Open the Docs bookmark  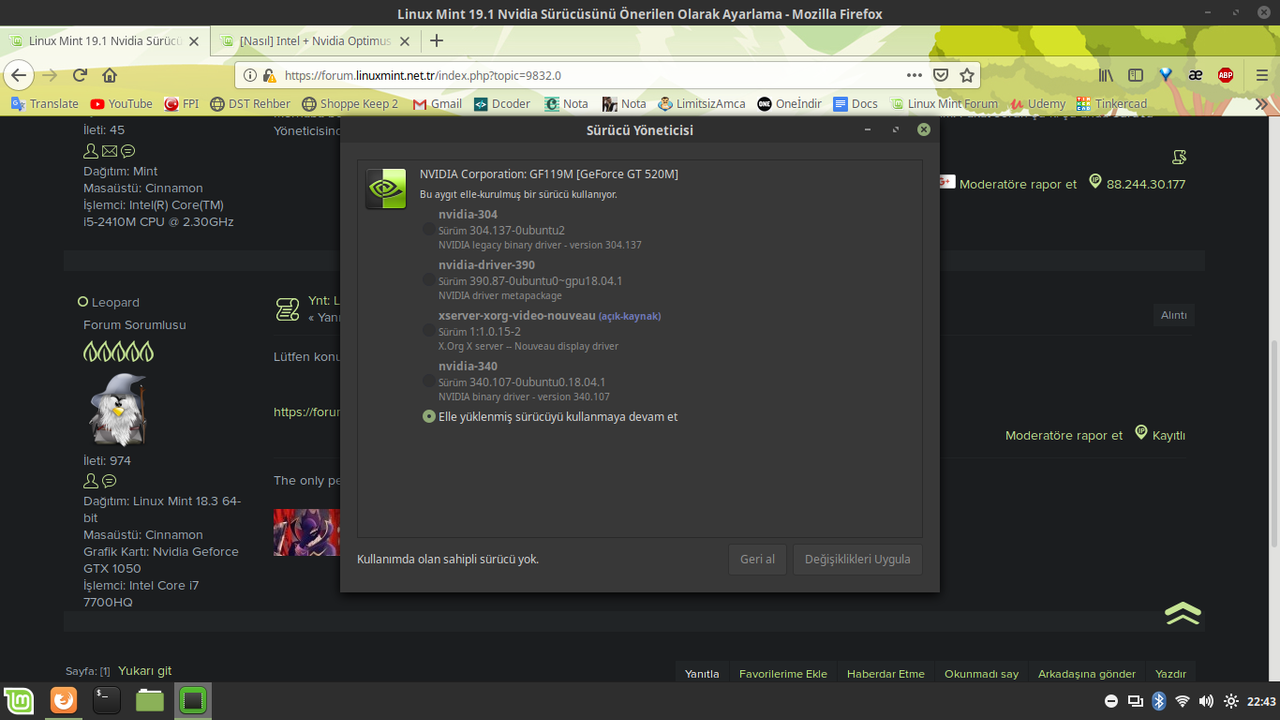point(856,104)
